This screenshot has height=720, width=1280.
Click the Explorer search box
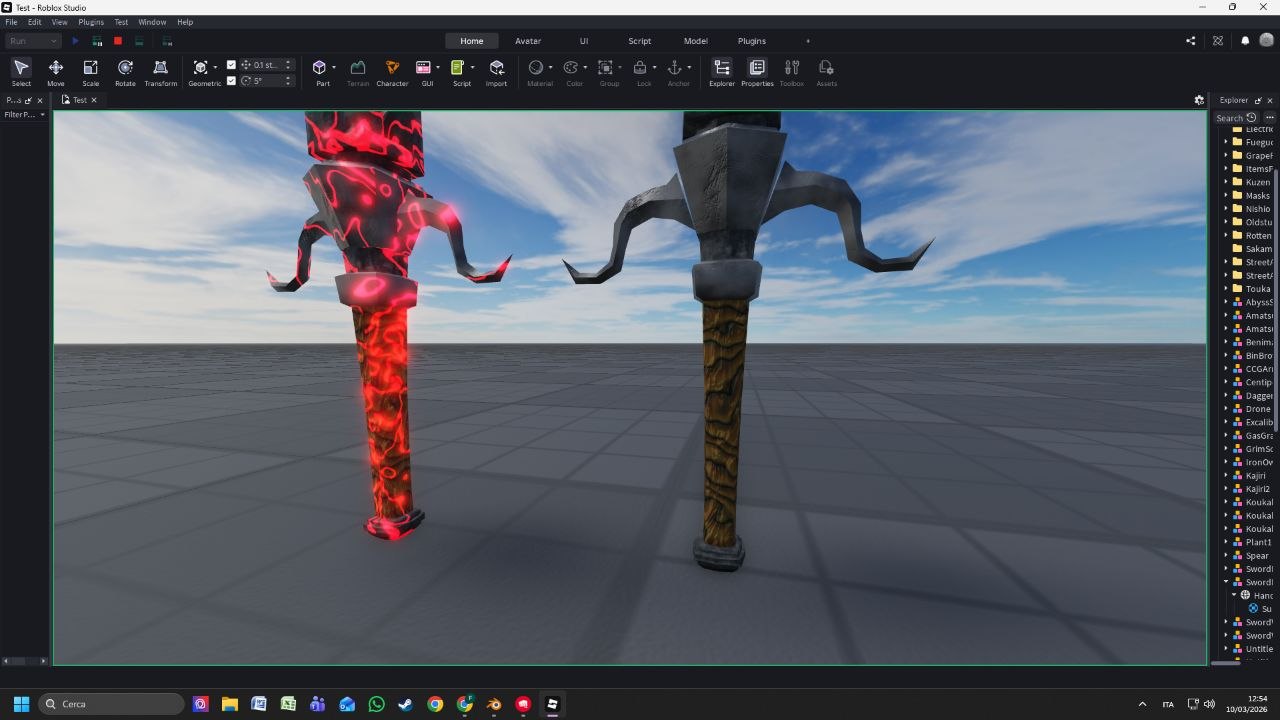tap(1232, 117)
